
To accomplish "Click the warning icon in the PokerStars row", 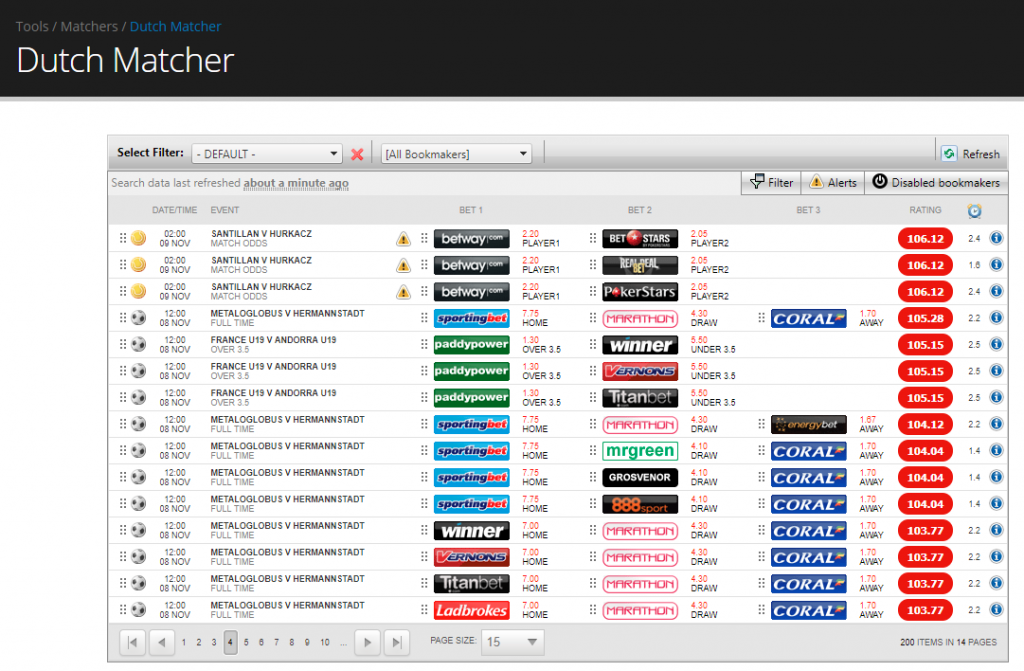I will (x=404, y=292).
